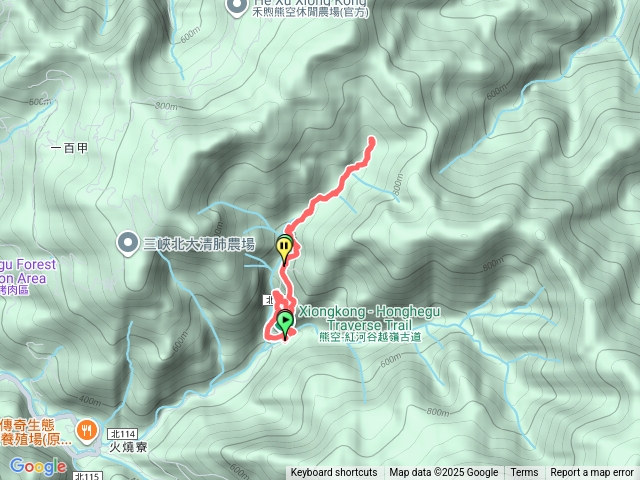Click the 火燒寮 place label
Screen dimensions: 640x480
[x=128, y=447]
